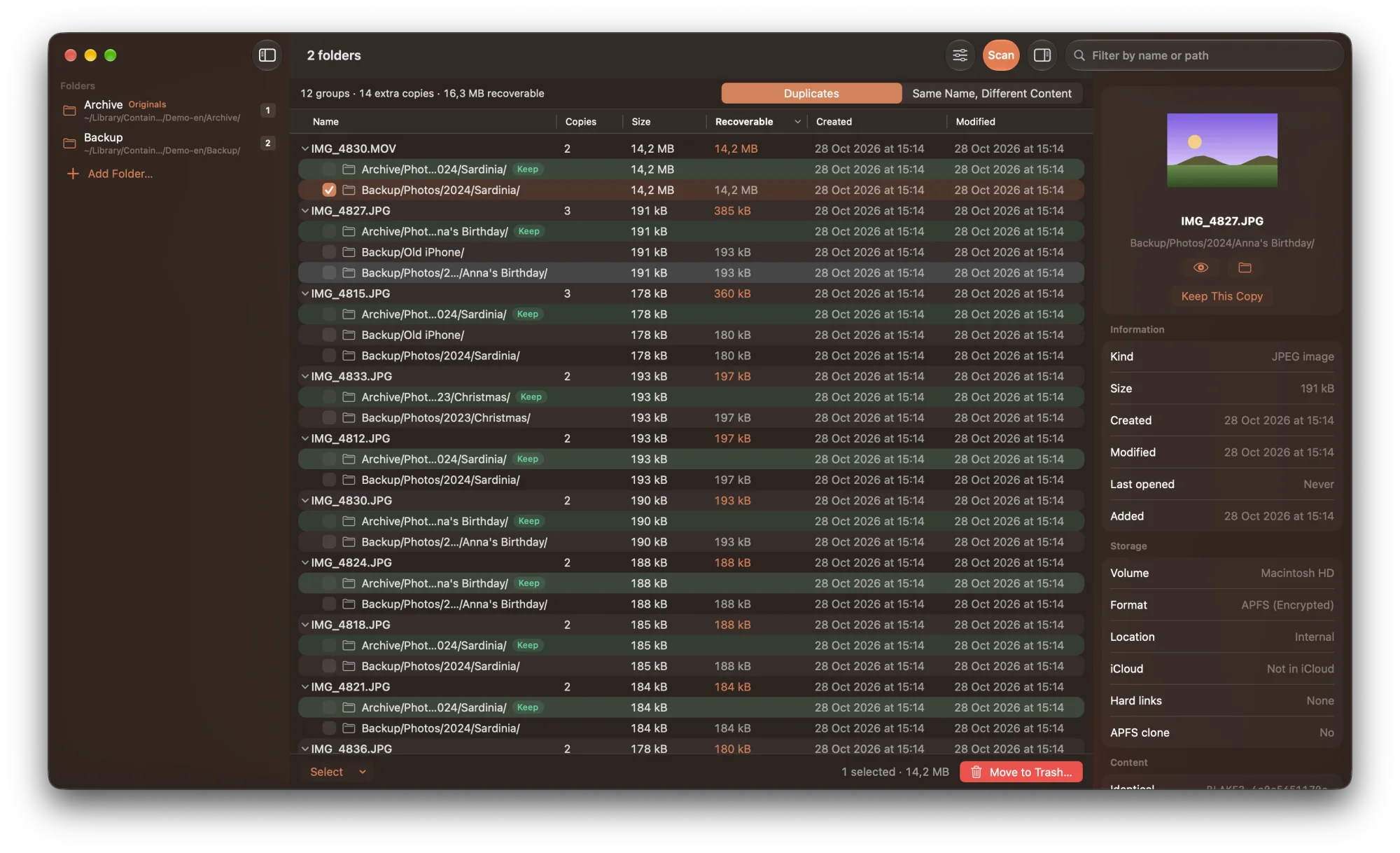Click the plus icon for Add Folder
Screen dimensions: 1400x853
(73, 174)
